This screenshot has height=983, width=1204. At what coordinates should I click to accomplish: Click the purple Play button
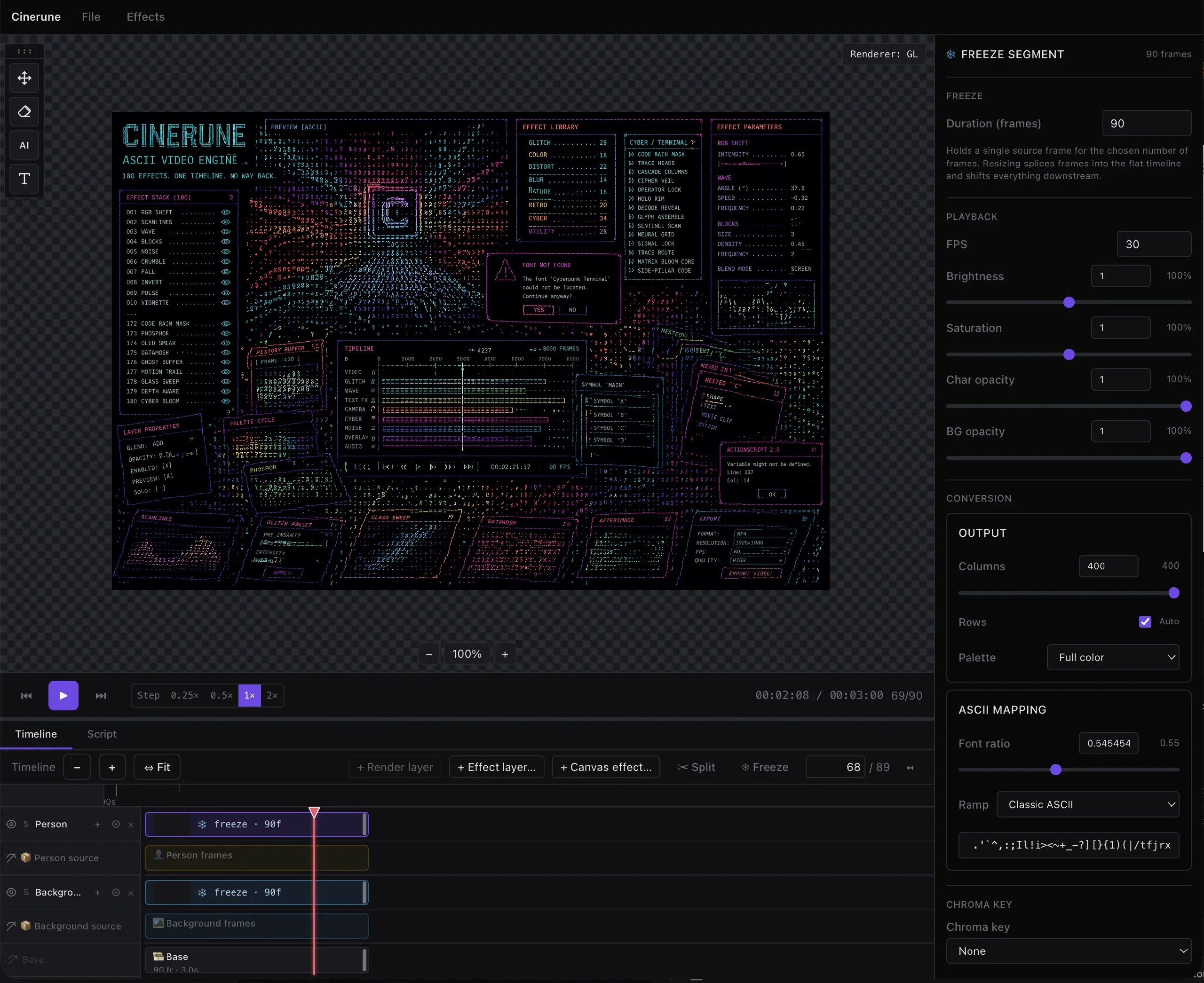(63, 695)
